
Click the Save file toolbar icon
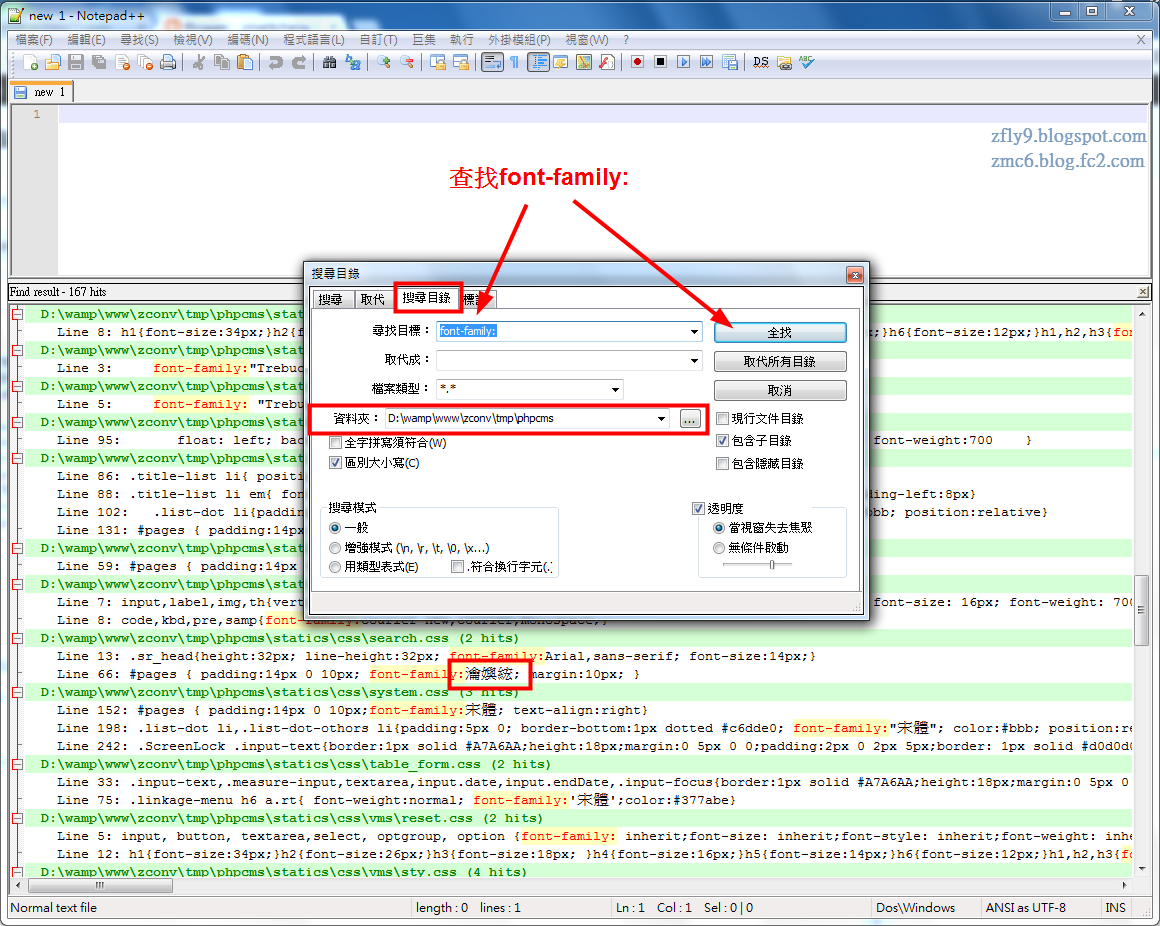coord(75,63)
